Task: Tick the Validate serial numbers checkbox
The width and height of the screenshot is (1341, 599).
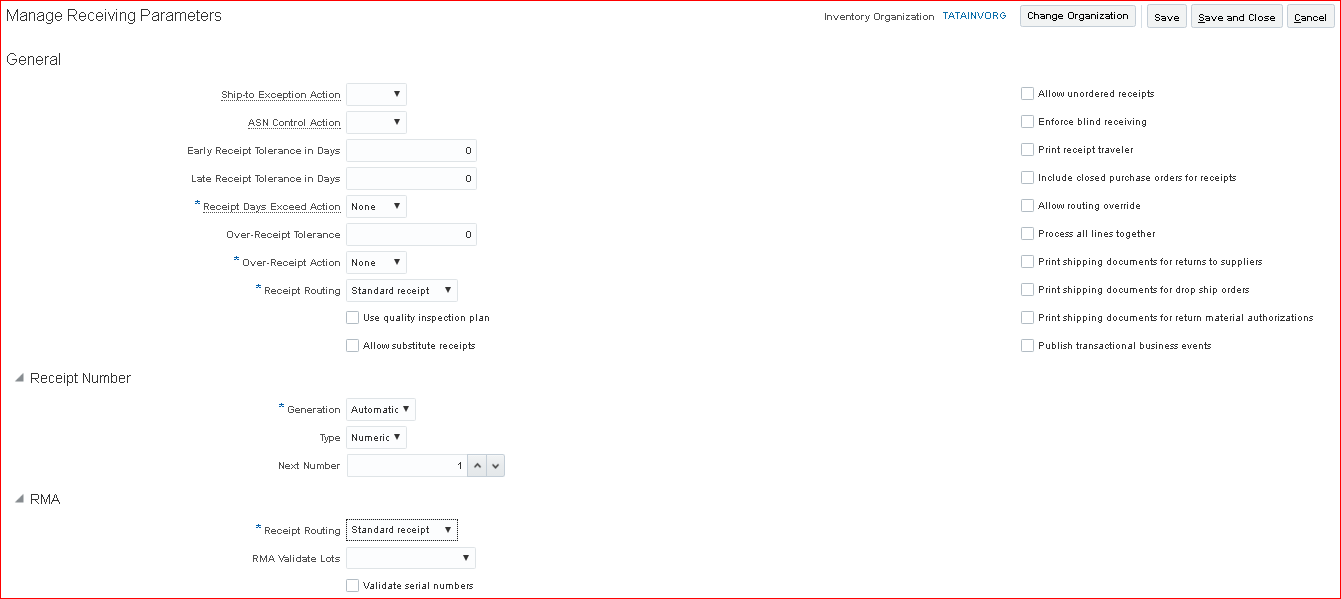Action: coord(352,586)
